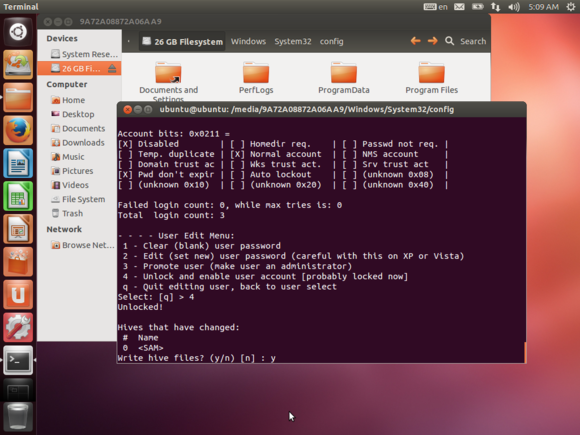This screenshot has width=580, height=435.
Task: Go forward in file manager history
Action: [x=432, y=41]
